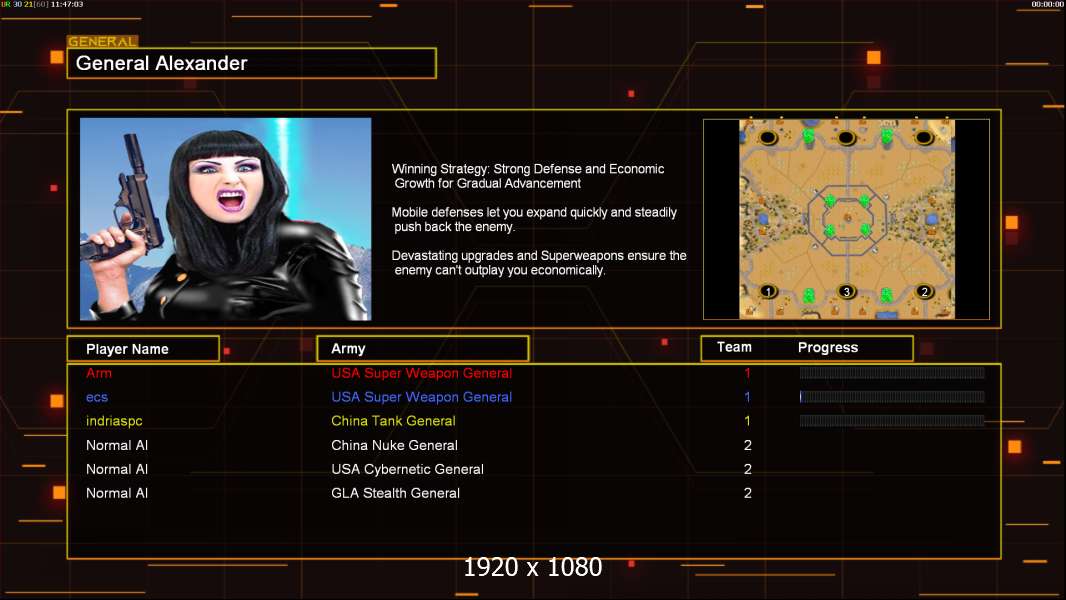
Task: Click Arm's loading progress bar
Action: tap(892, 372)
